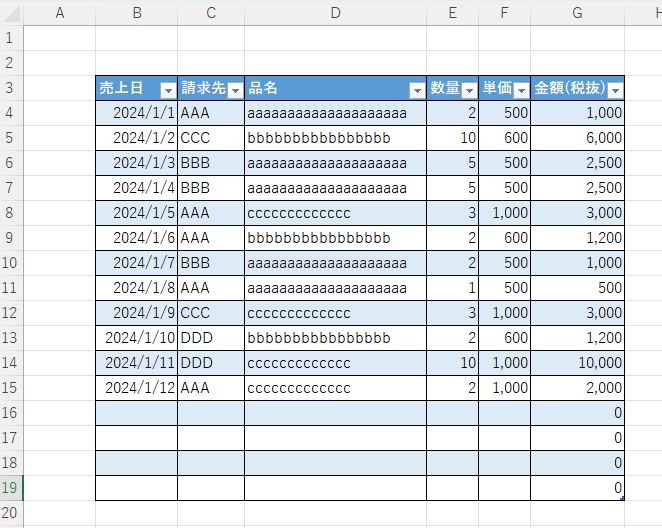662x528 pixels.
Task: Click empty 品名 cell in row 17
Action: click(336, 438)
